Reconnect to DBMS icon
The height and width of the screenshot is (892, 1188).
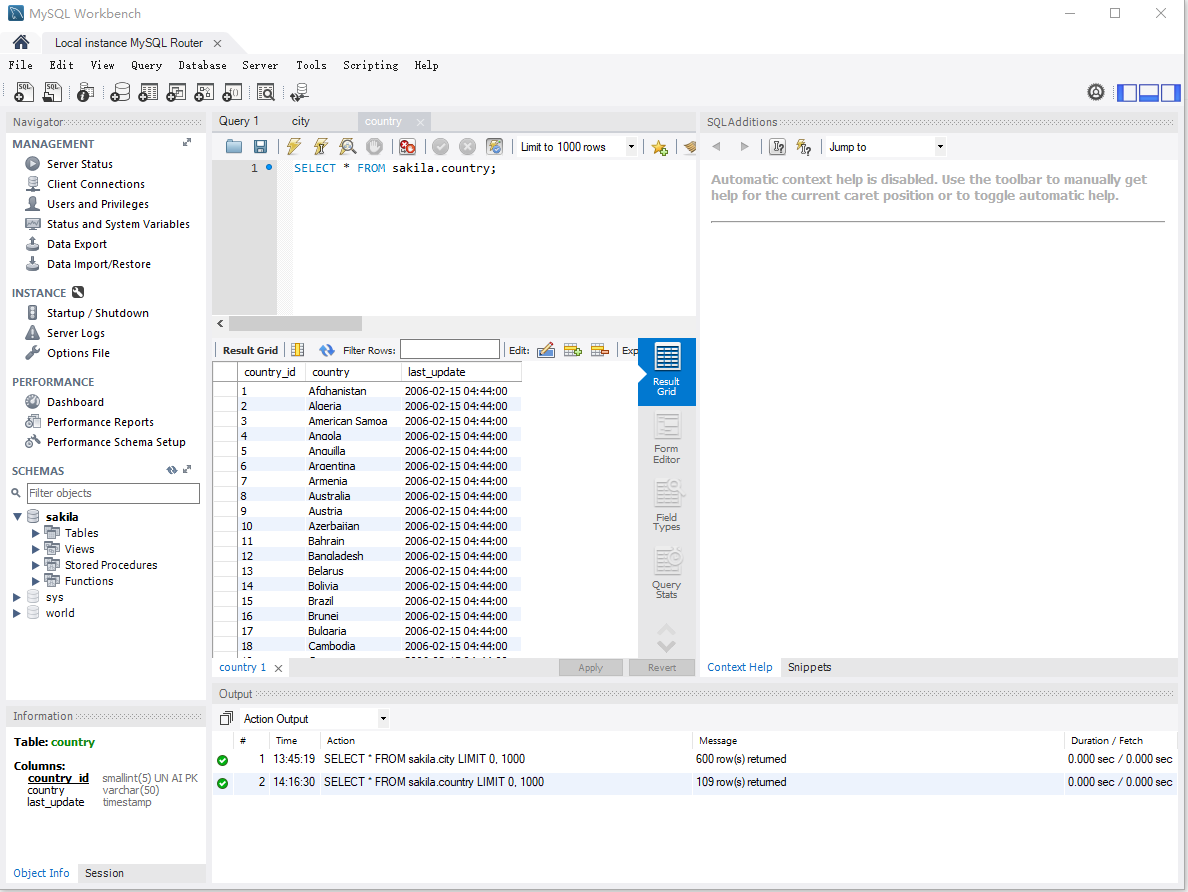pos(299,92)
